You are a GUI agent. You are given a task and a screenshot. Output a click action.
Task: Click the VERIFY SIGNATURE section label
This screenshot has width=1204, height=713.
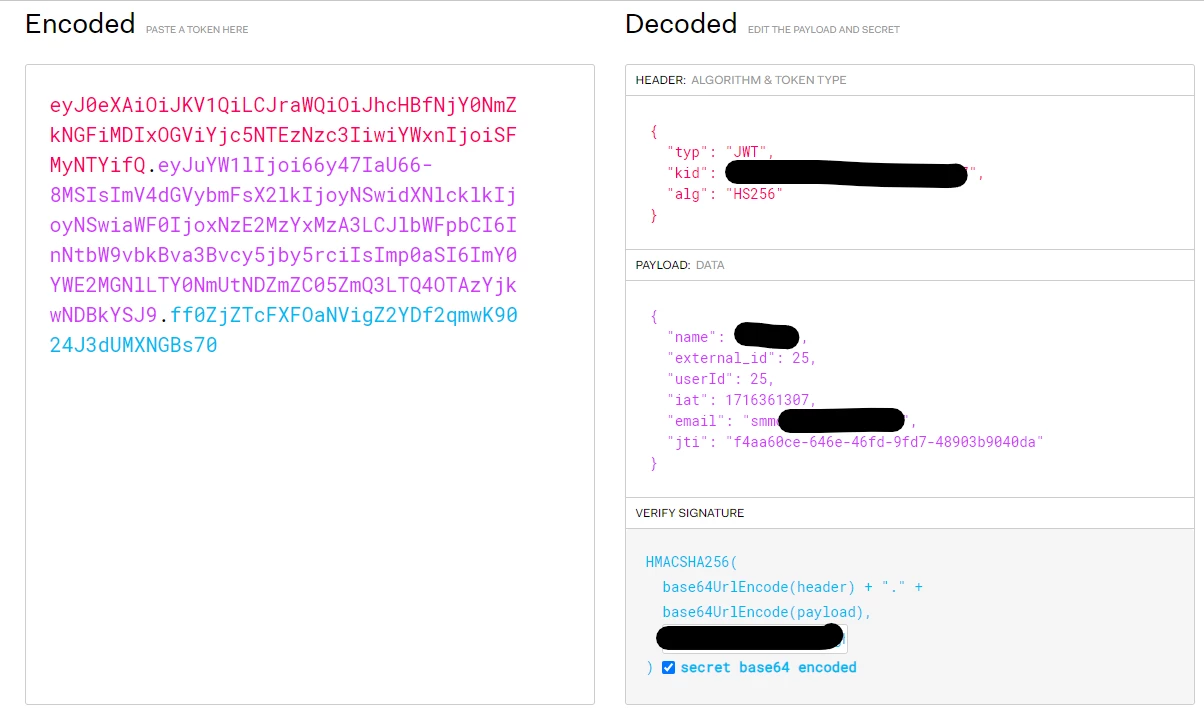[x=690, y=513]
